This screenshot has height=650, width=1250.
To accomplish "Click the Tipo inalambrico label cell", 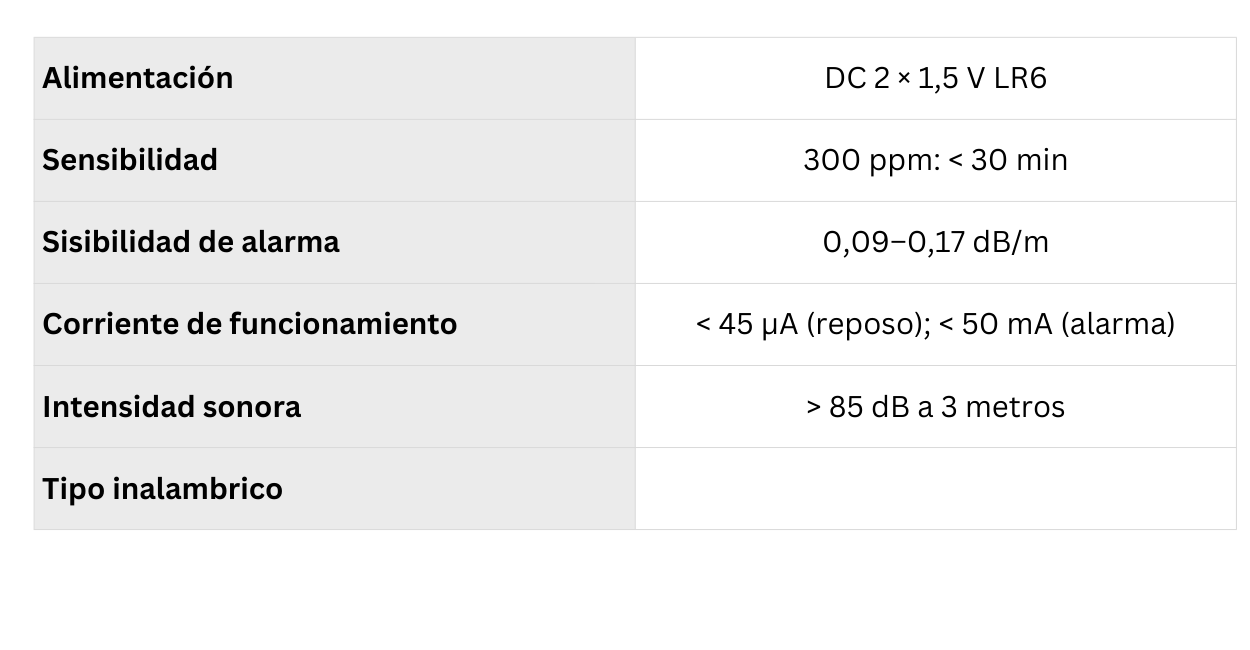I will click(162, 489).
